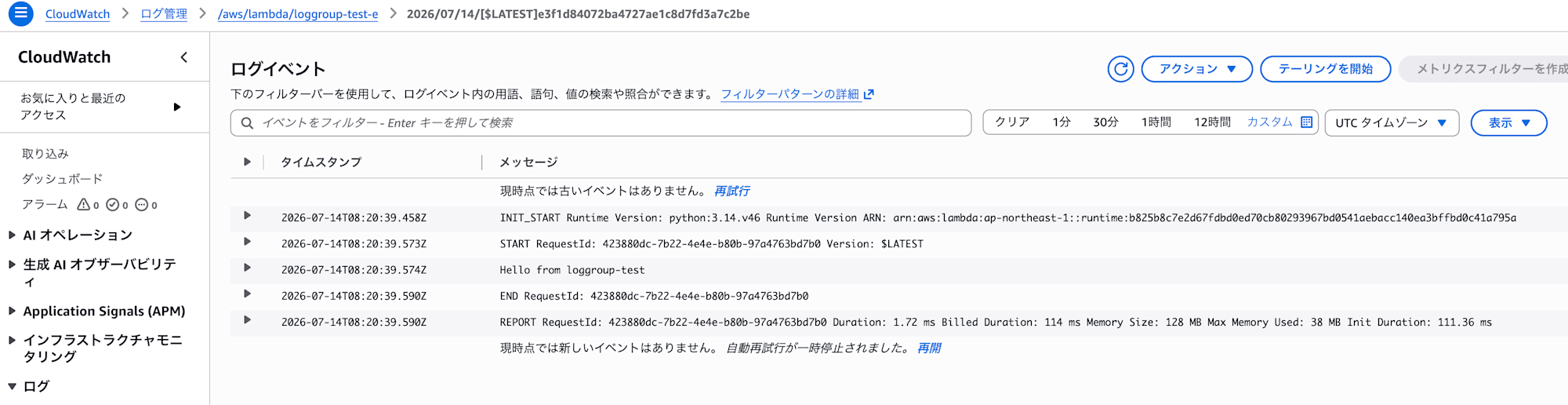Click the external link icon after filter pattern details

tap(869, 94)
